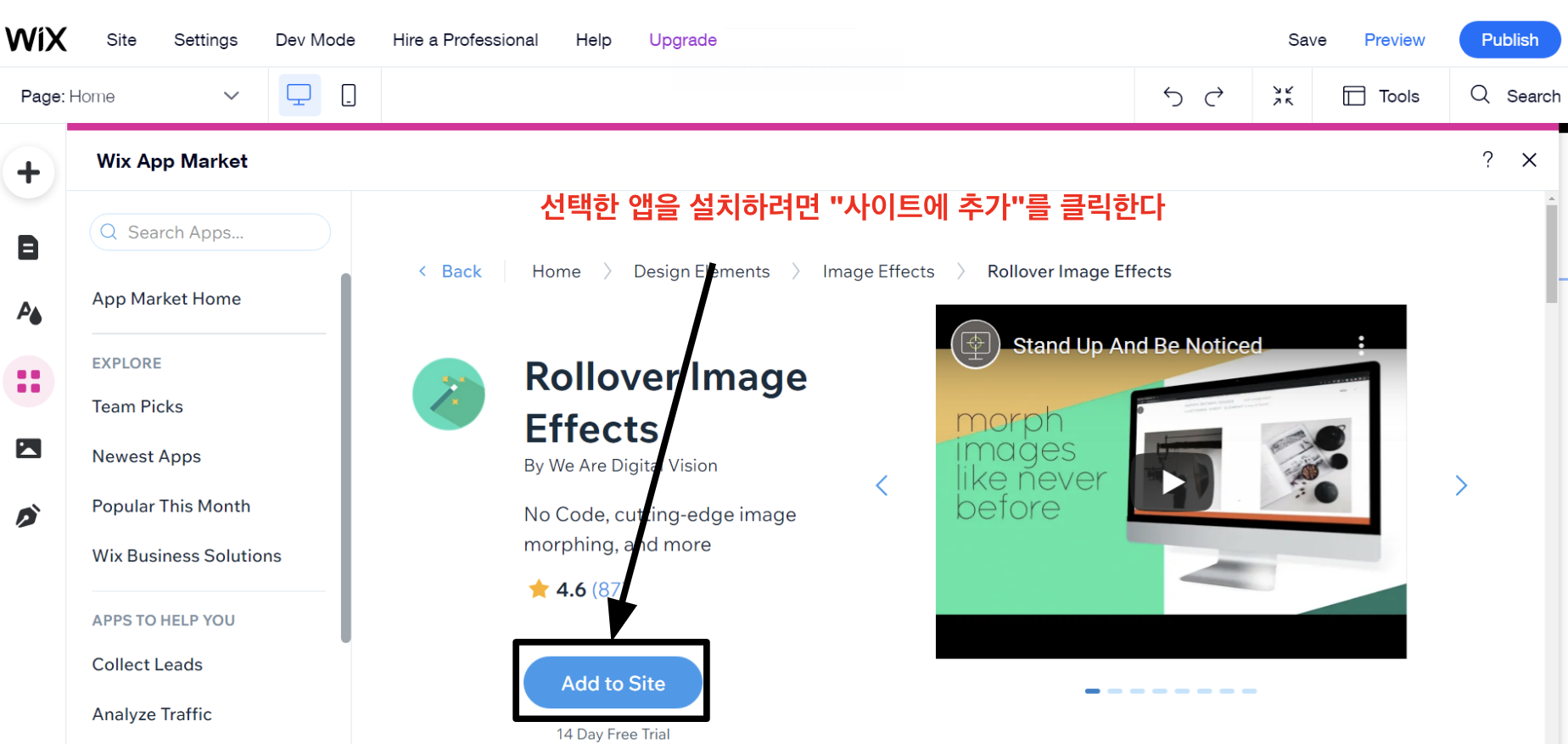Show next media slide
Image resolution: width=1568 pixels, height=744 pixels.
1461,485
